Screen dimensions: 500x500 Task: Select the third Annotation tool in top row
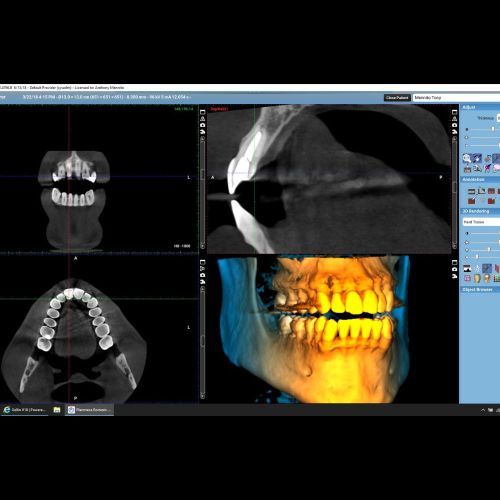pyautogui.click(x=491, y=191)
